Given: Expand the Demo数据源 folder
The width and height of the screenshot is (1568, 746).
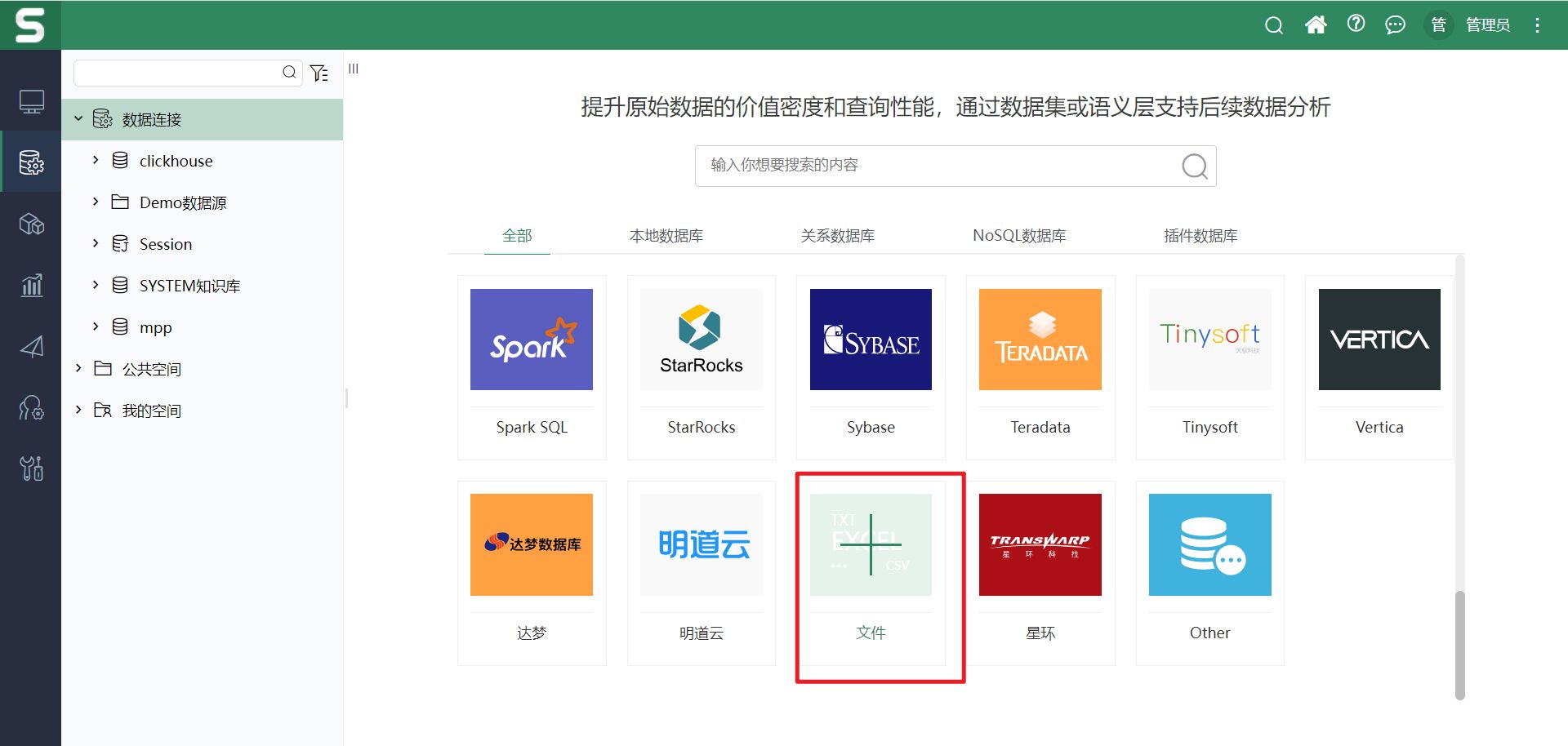Looking at the screenshot, I should tap(96, 202).
